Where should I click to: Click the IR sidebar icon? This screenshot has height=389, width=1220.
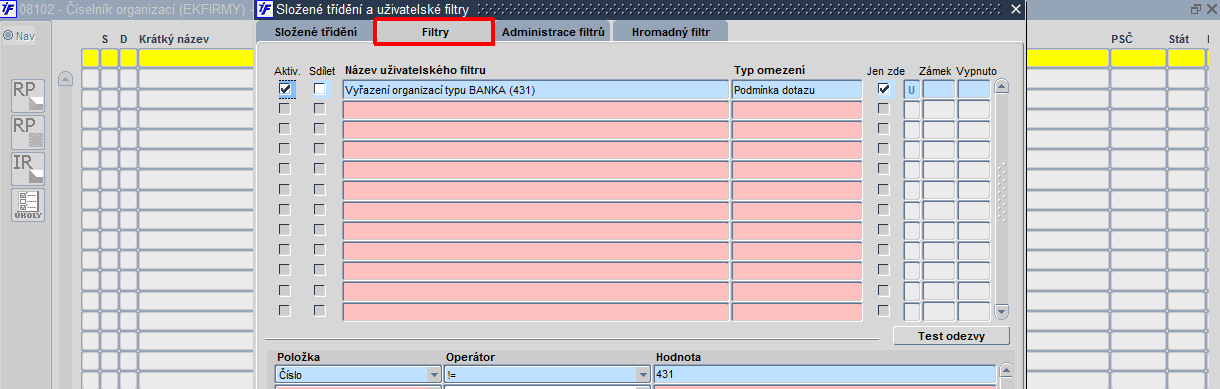click(27, 168)
